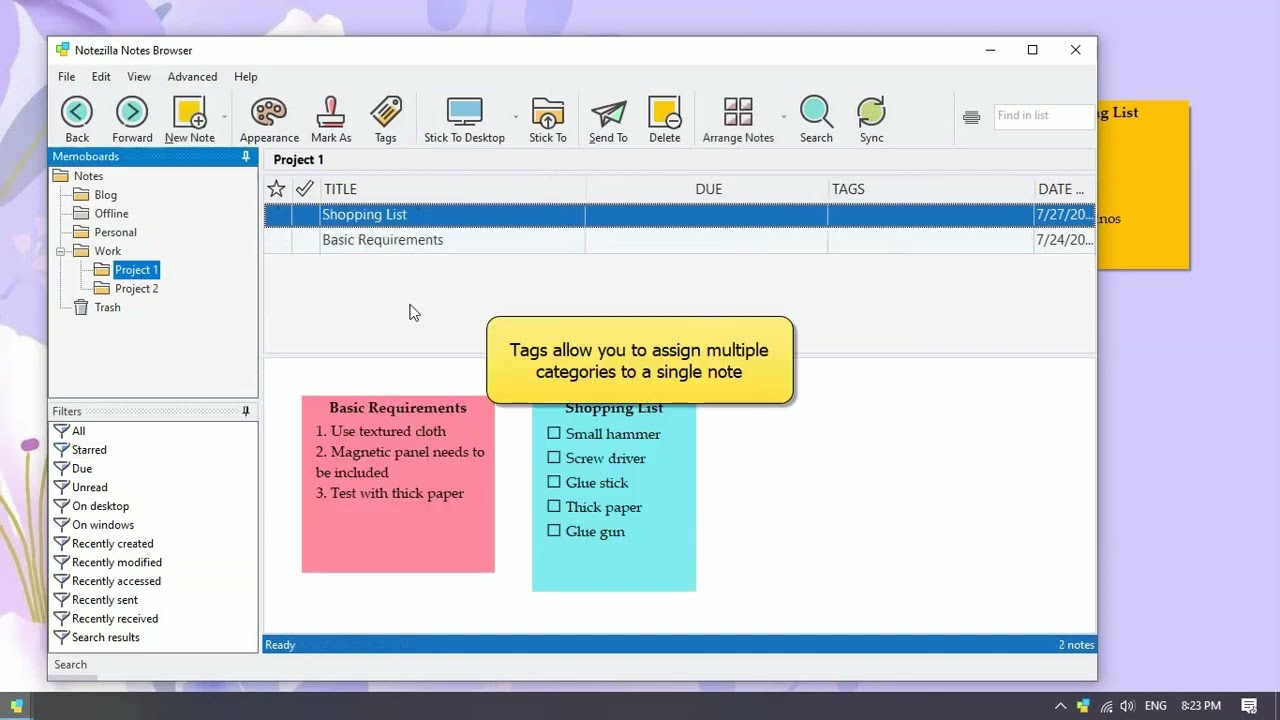
Task: Click the cyan Shopping List note title
Action: point(614,408)
